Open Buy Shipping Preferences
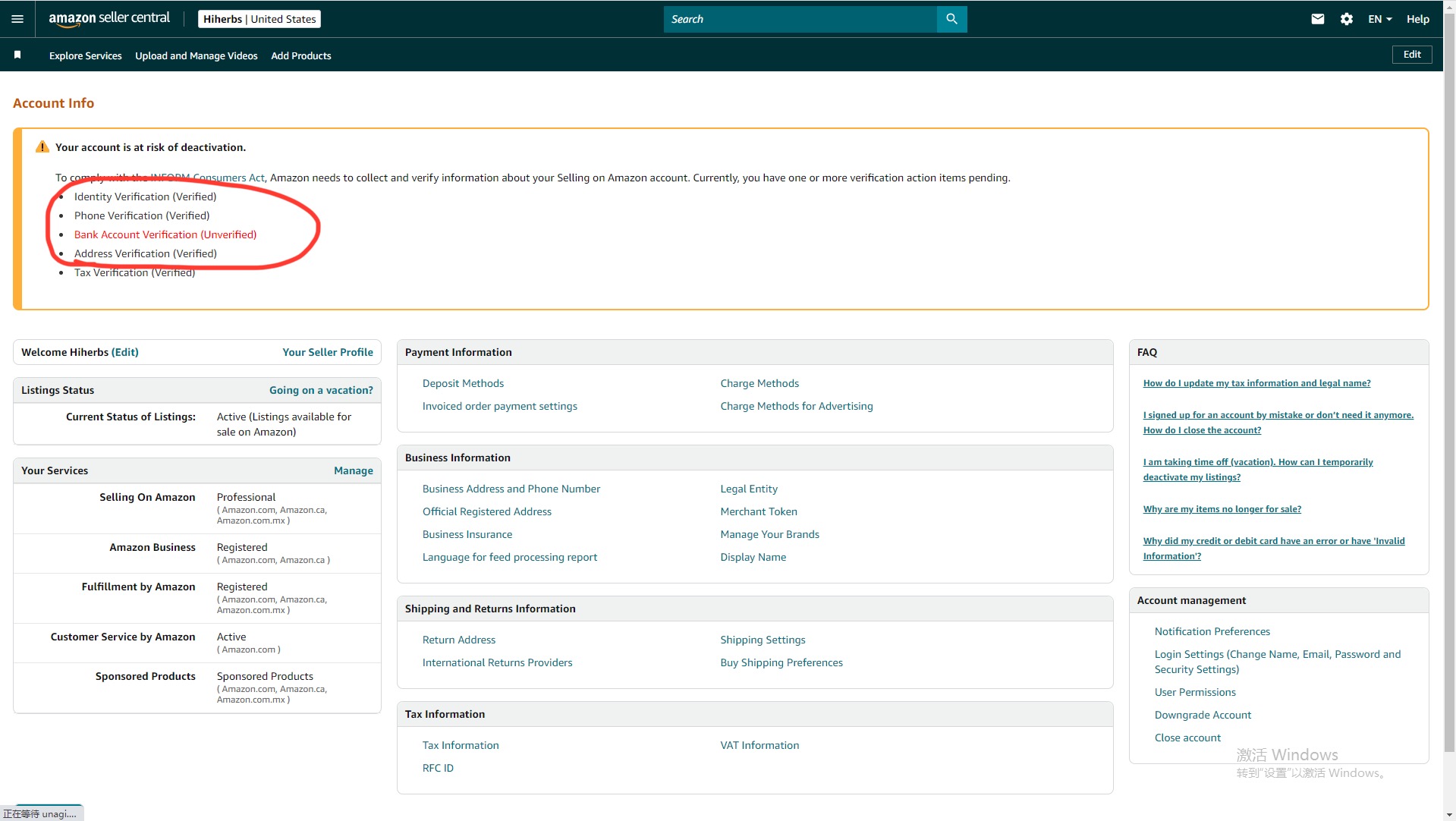This screenshot has height=821, width=1456. (781, 662)
